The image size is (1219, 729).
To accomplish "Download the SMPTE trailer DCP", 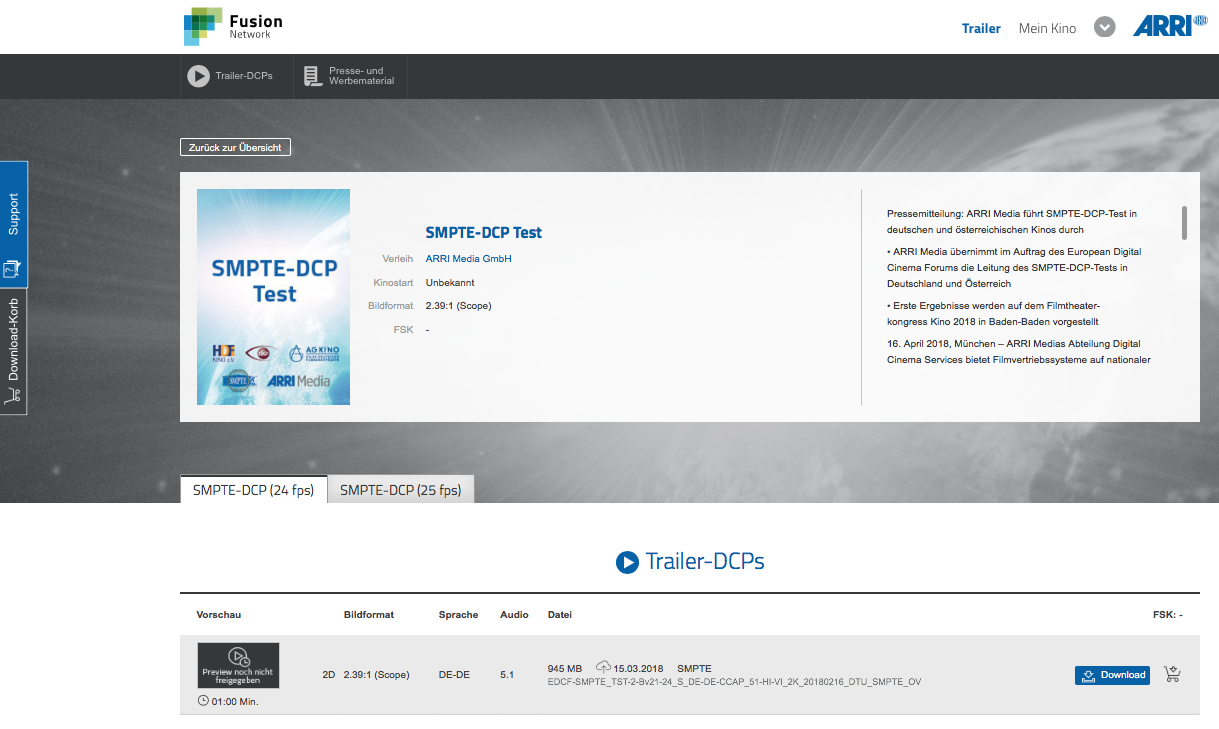I will tap(1112, 675).
